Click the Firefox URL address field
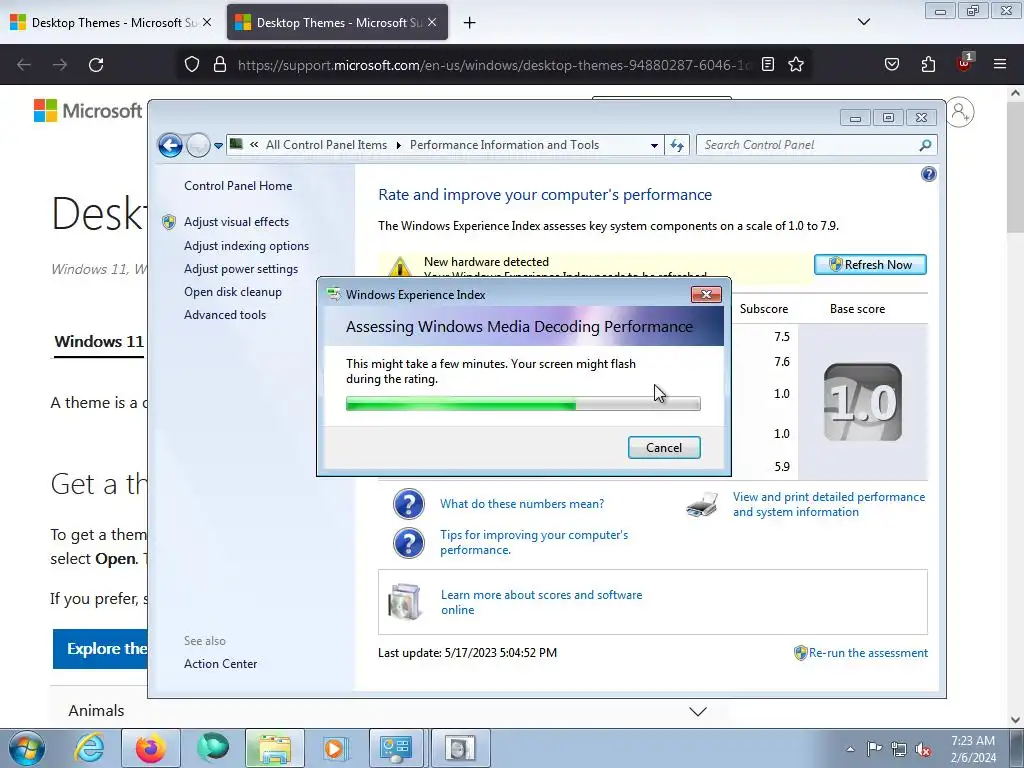1024x768 pixels. click(494, 65)
